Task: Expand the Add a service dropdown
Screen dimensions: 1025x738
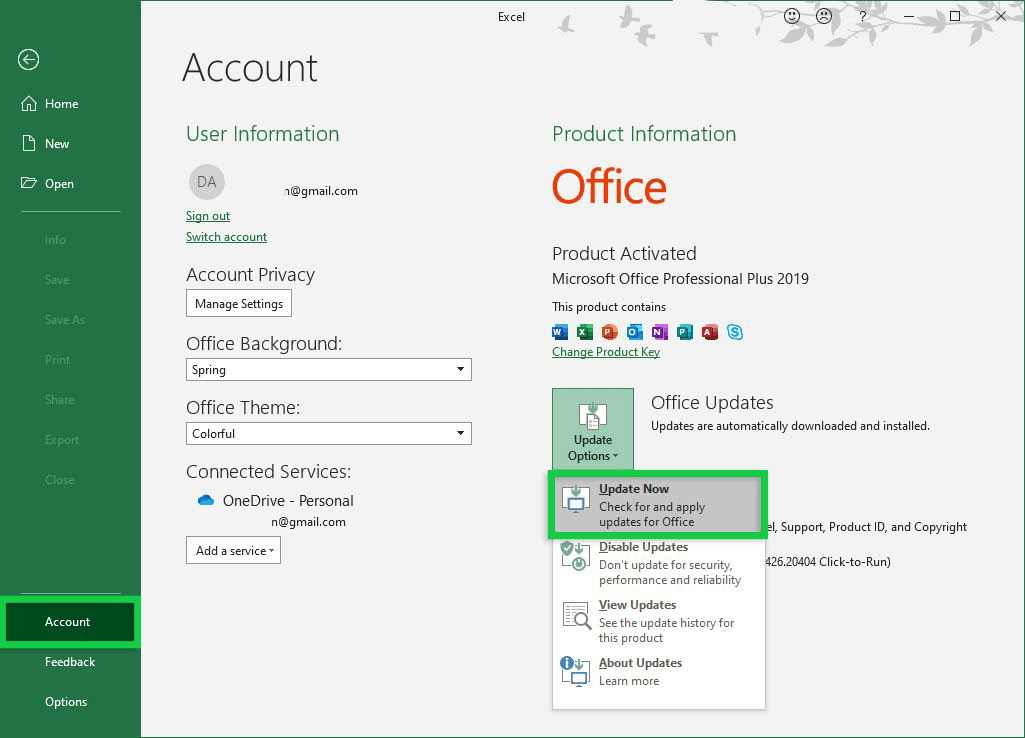Action: [233, 550]
